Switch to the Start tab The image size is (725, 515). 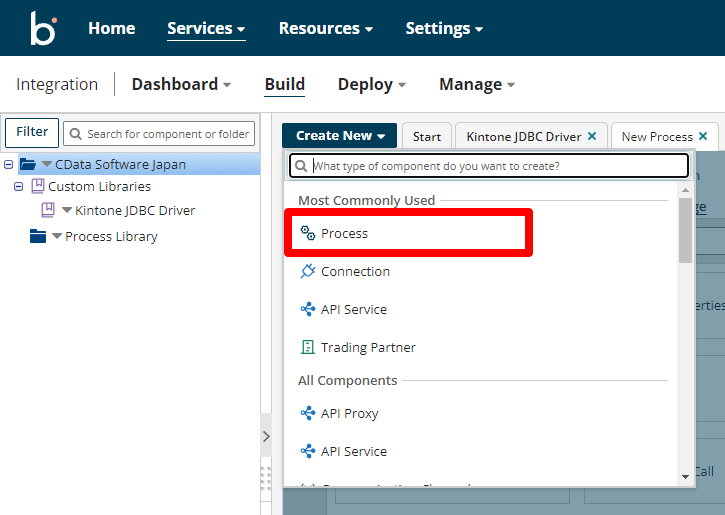(426, 137)
